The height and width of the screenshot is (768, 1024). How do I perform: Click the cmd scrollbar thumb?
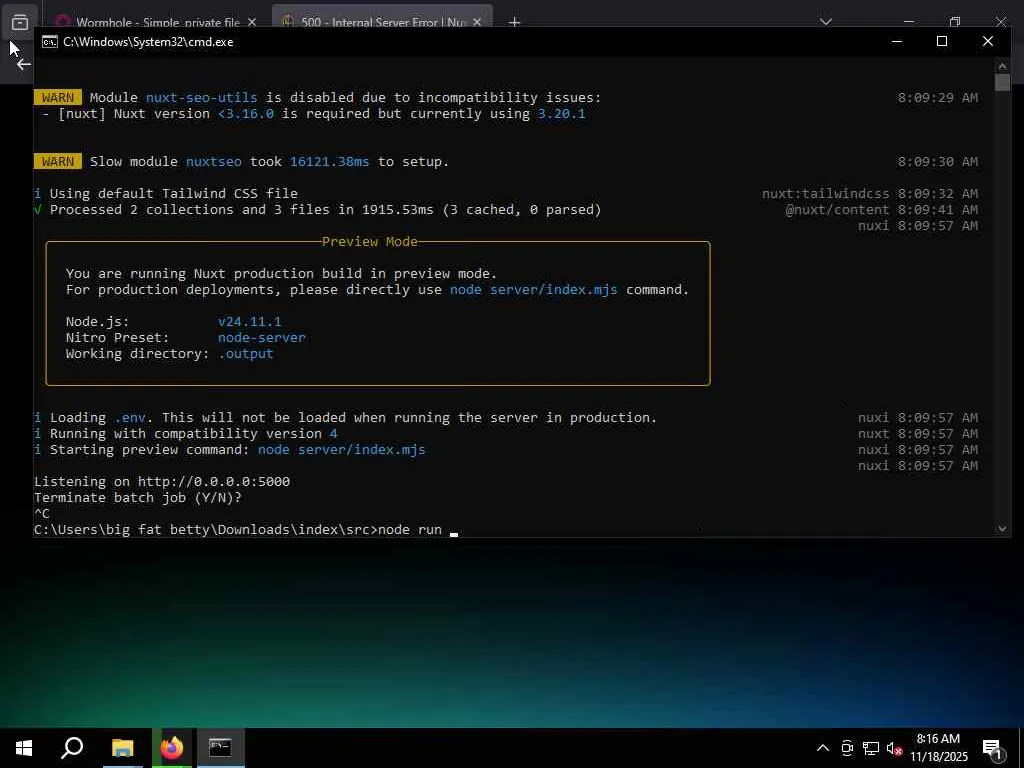pos(1002,82)
